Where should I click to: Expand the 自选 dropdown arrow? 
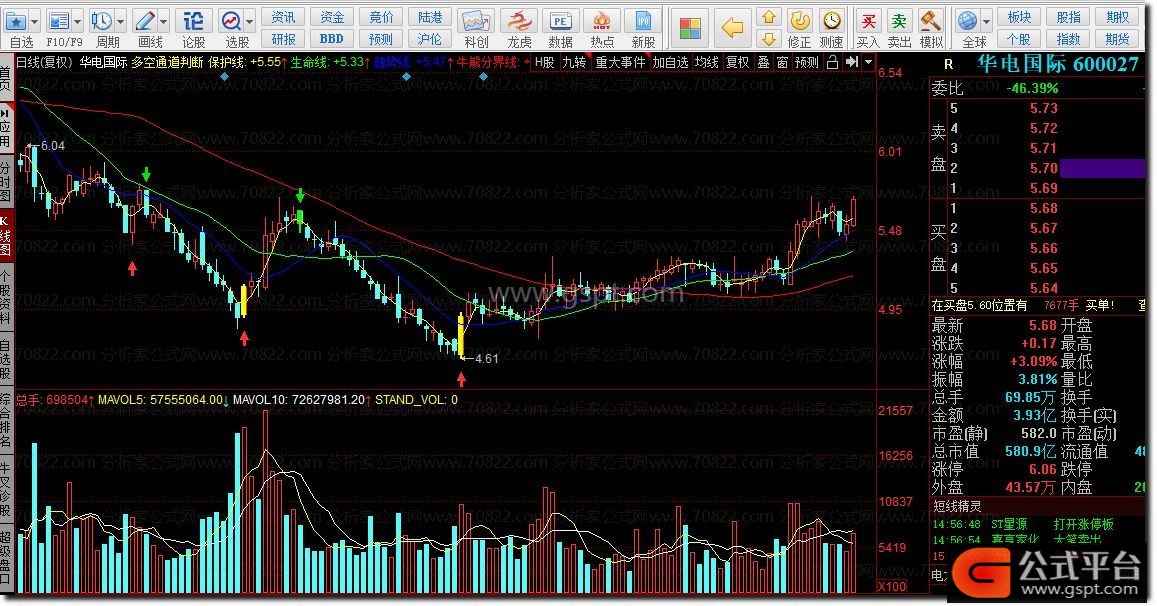point(34,21)
